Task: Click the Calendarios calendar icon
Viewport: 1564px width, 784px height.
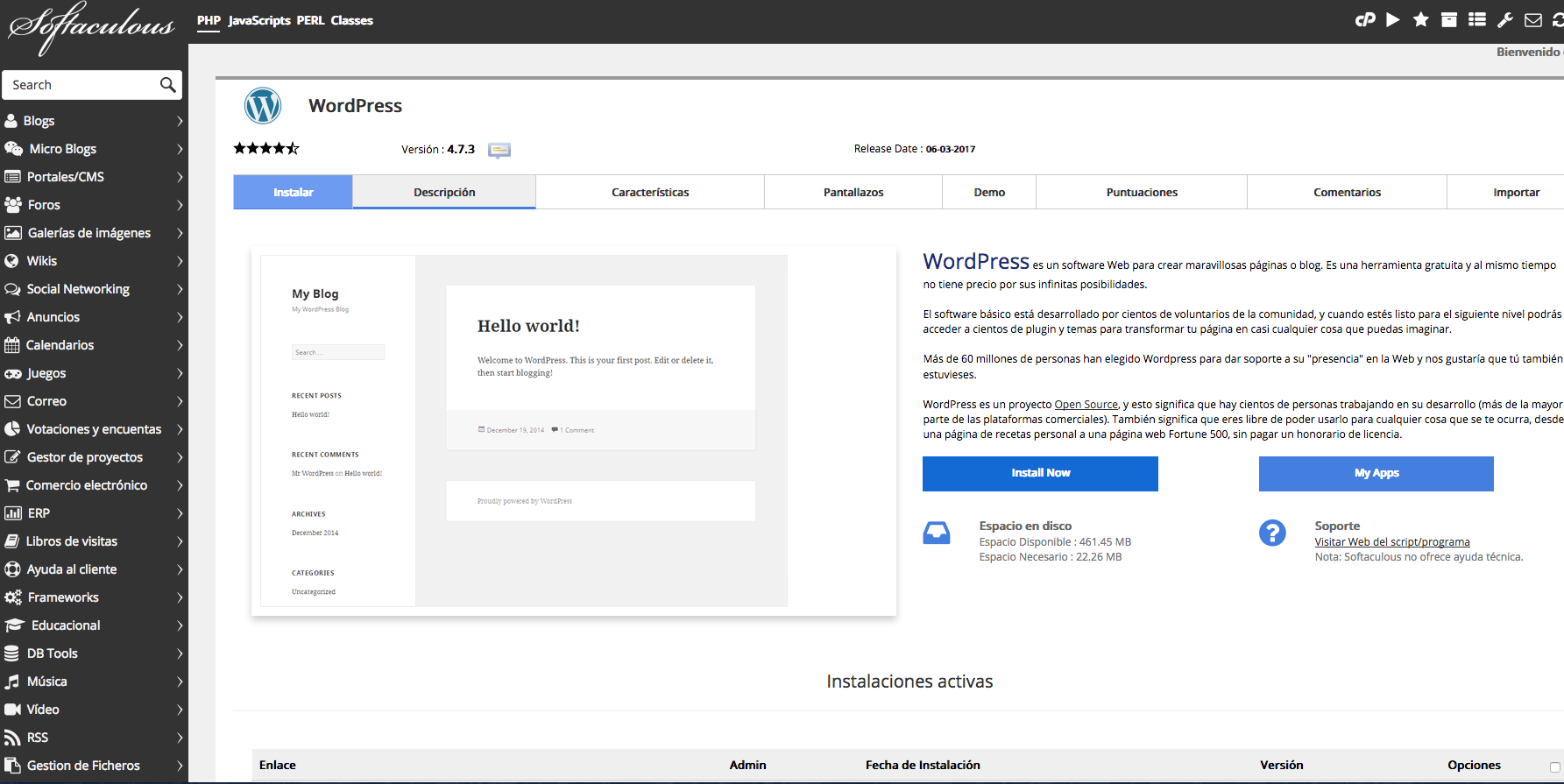Action: [x=11, y=345]
